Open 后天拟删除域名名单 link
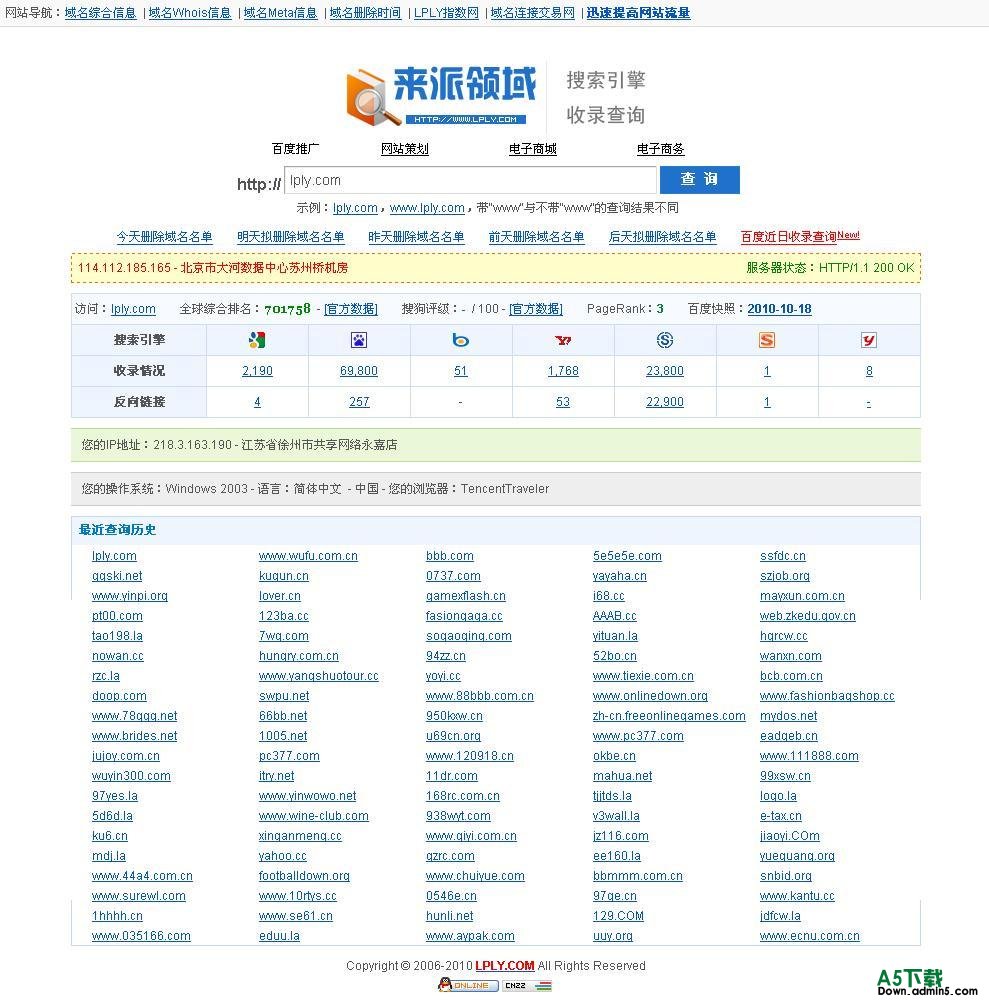This screenshot has width=989, height=1001. (x=663, y=237)
